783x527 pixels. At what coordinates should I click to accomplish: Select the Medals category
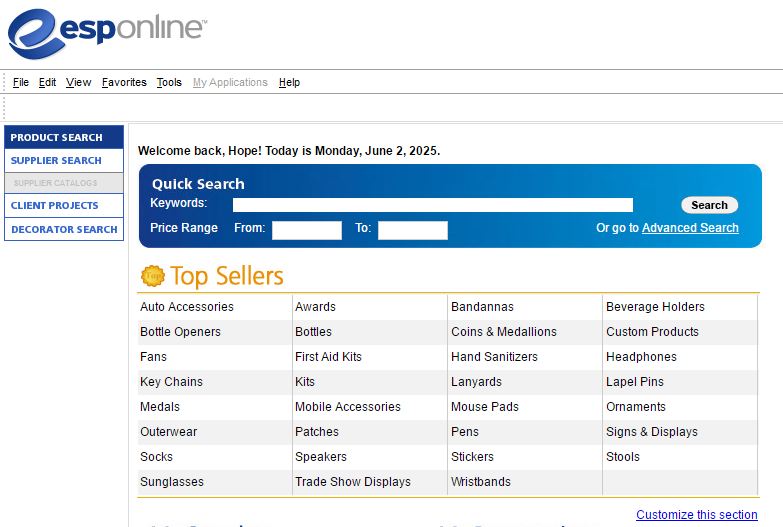(160, 407)
